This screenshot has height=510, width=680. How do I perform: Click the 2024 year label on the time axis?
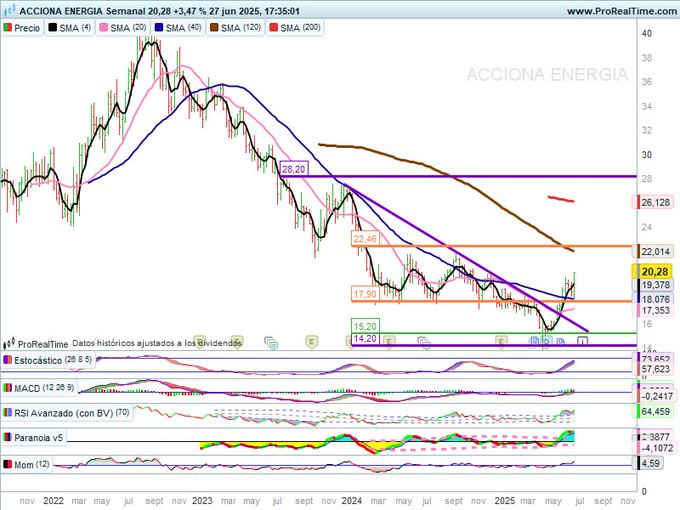point(351,500)
